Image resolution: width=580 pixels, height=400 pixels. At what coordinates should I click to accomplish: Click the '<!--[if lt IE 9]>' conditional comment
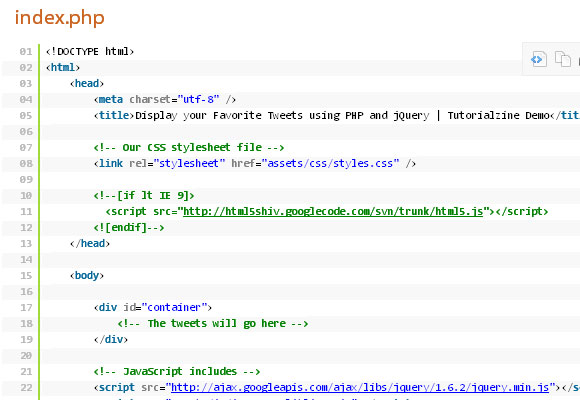tap(144, 195)
